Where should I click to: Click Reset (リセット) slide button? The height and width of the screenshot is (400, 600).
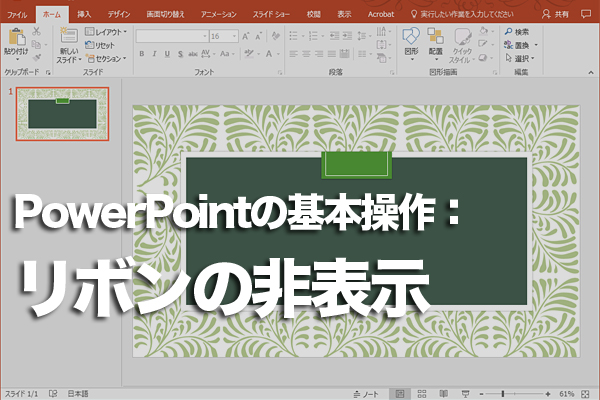tap(100, 45)
